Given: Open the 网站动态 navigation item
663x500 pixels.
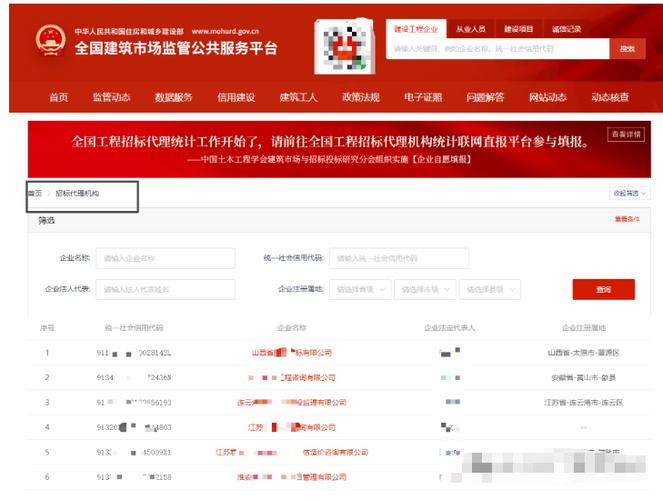Looking at the screenshot, I should pos(548,97).
